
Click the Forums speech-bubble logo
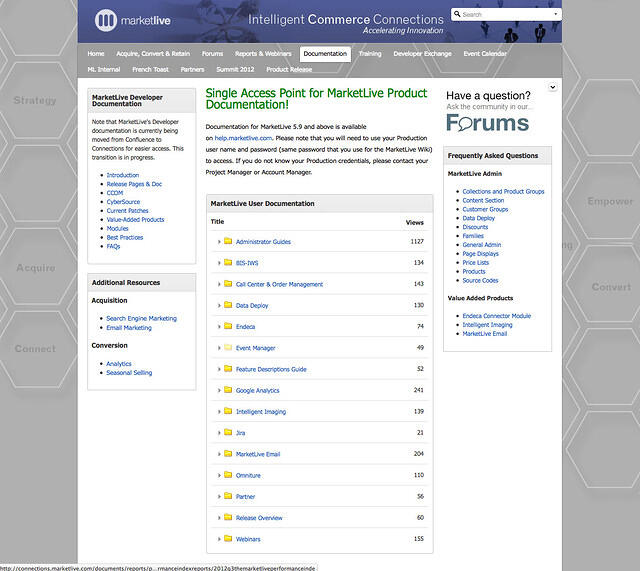click(x=487, y=122)
